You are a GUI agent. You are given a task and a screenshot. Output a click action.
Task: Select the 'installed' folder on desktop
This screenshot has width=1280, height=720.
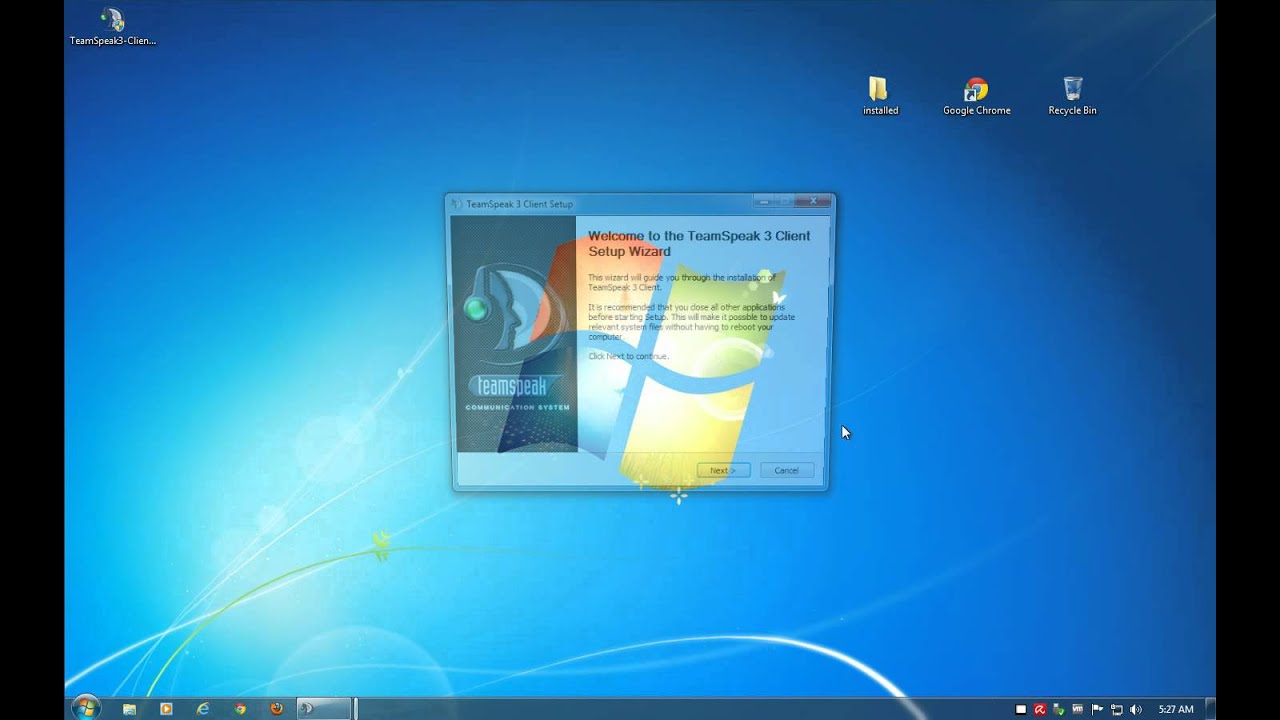point(880,96)
